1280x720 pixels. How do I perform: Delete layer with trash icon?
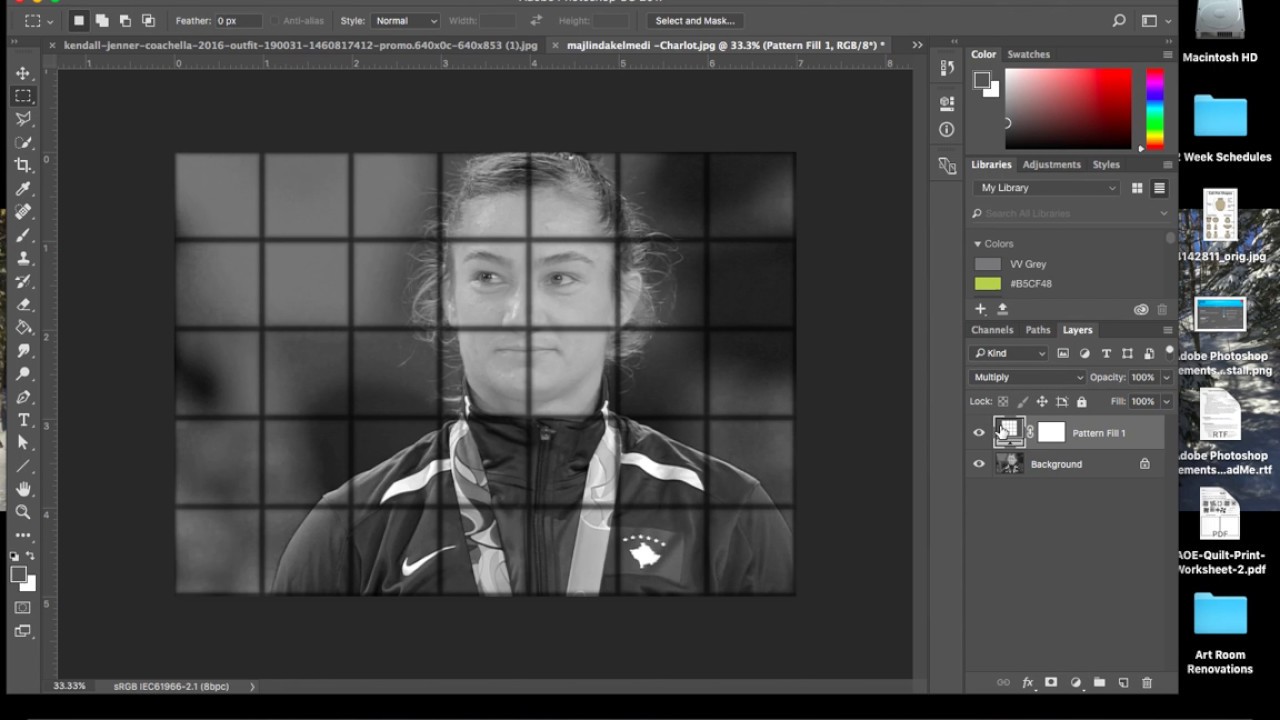tap(1147, 683)
